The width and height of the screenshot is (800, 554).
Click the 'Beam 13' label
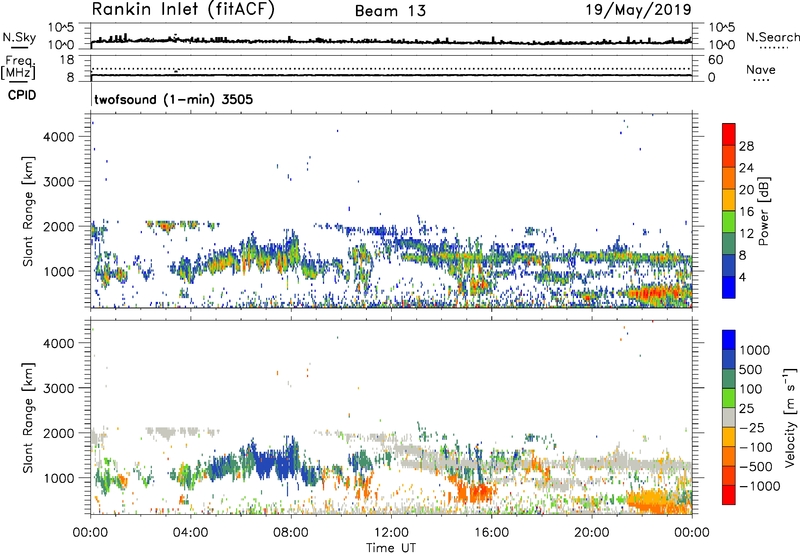[390, 11]
